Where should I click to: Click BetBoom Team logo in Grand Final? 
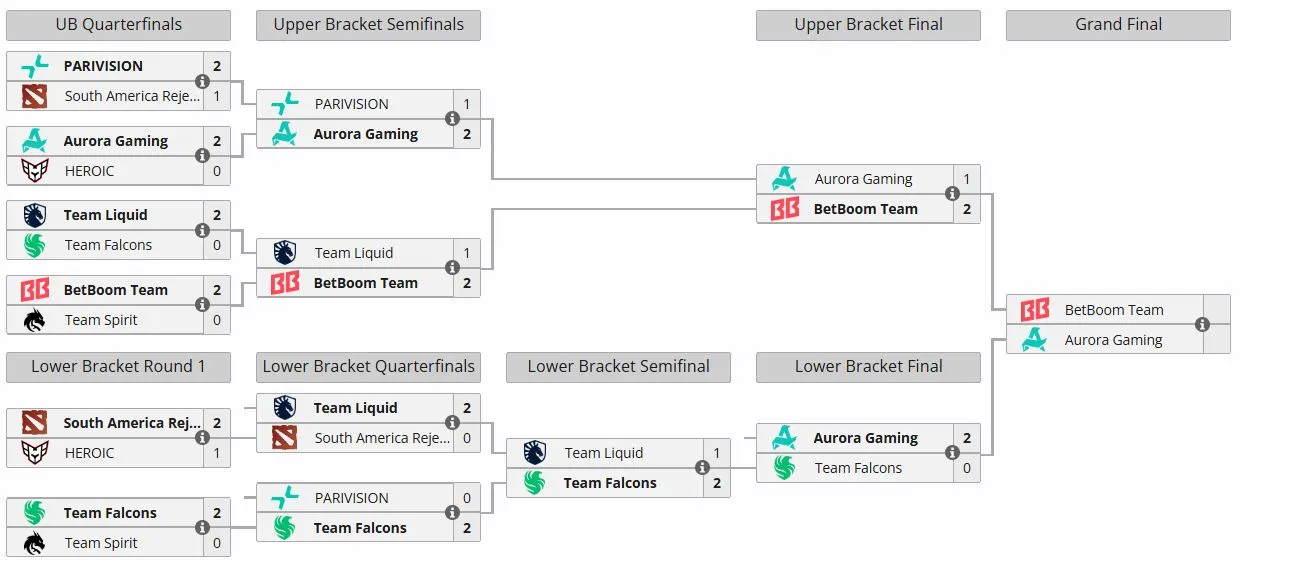point(1035,310)
